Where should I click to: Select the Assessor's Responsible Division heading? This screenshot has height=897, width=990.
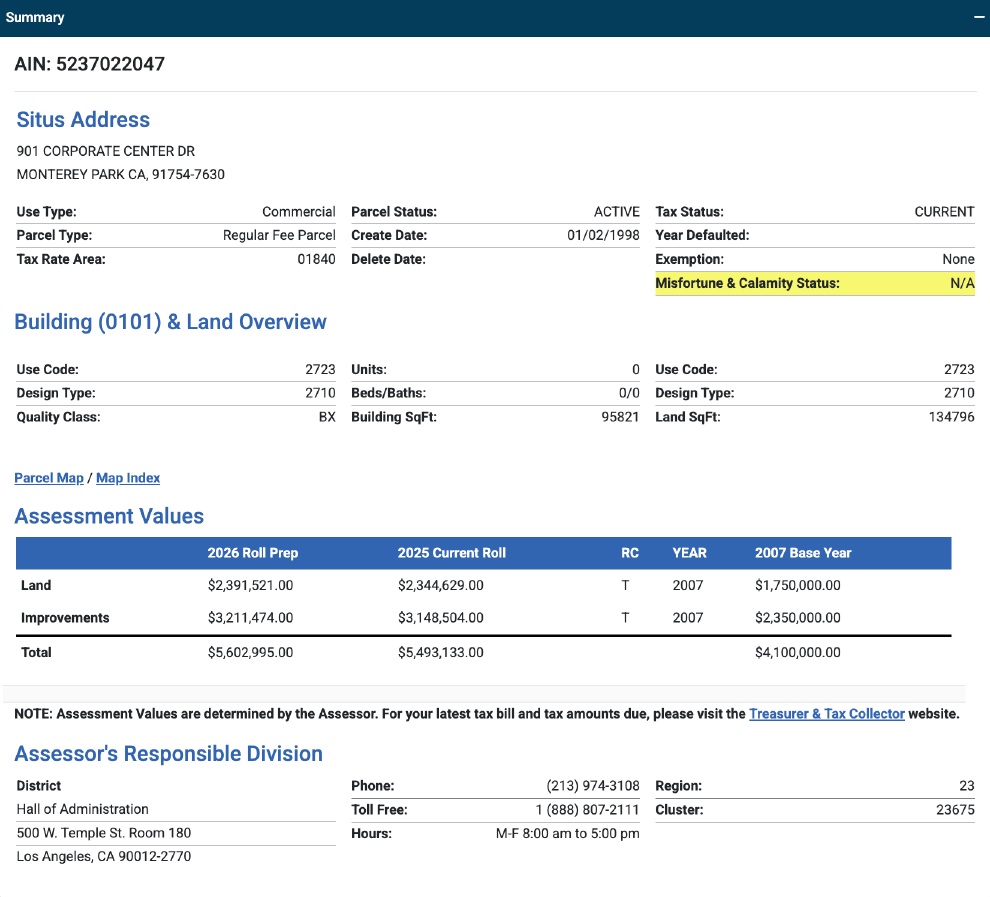[168, 754]
